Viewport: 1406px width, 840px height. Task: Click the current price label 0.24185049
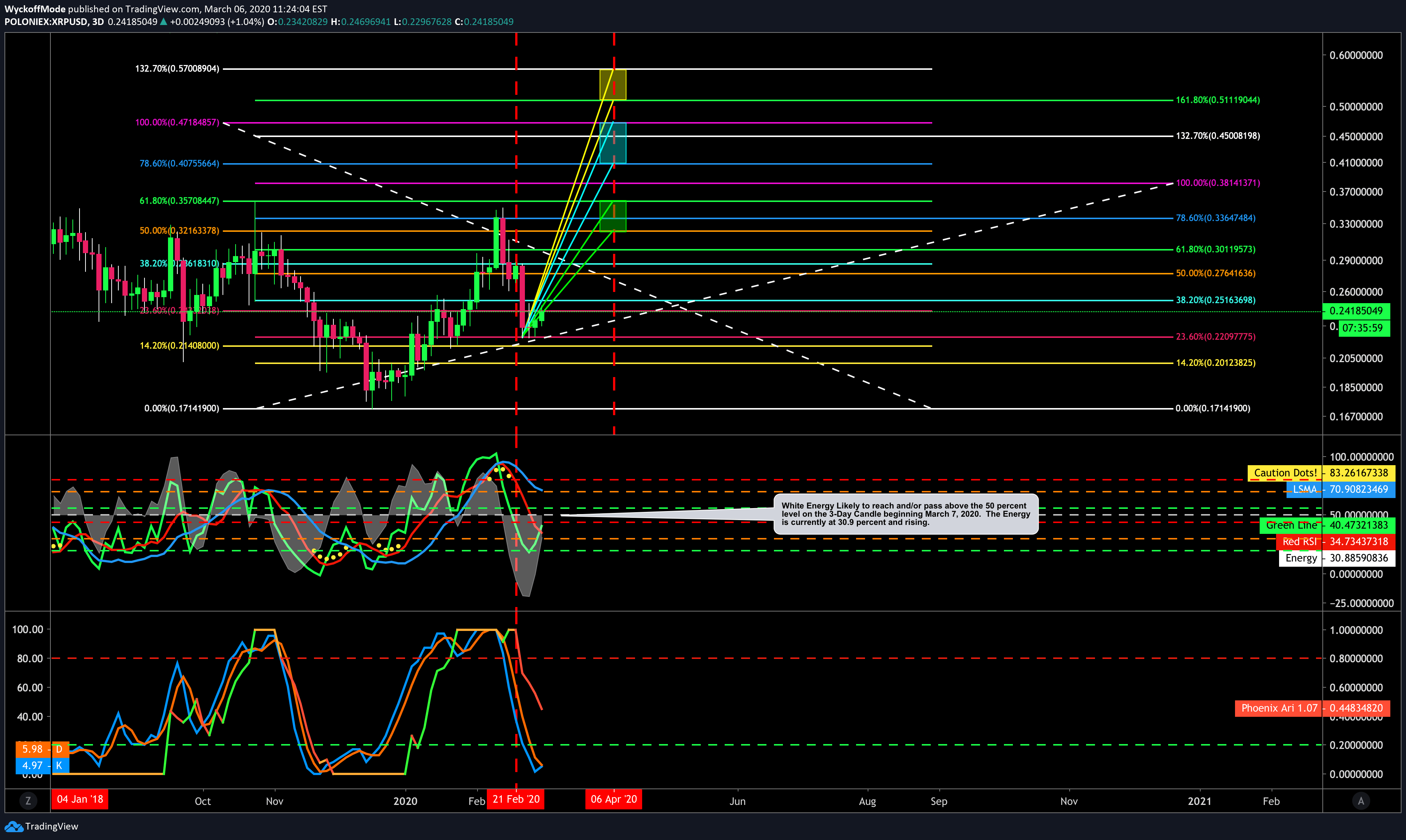[1356, 311]
